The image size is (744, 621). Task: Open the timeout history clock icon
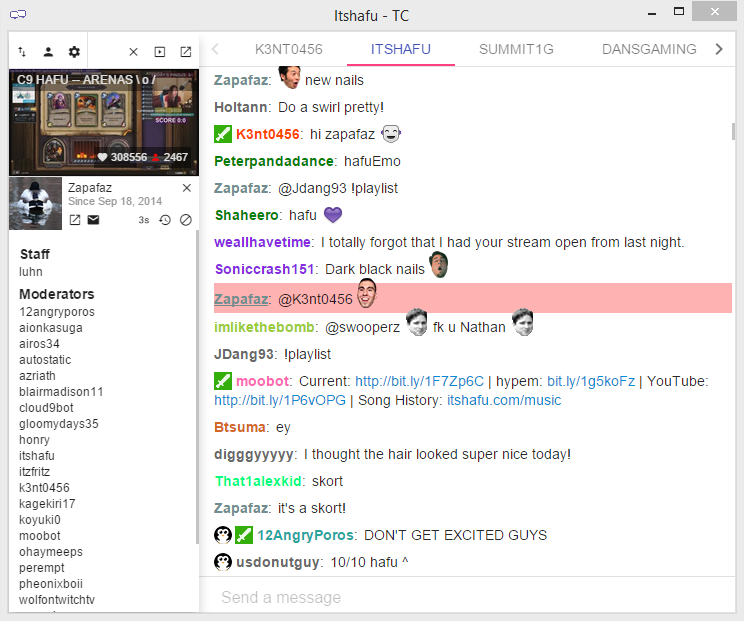point(165,220)
